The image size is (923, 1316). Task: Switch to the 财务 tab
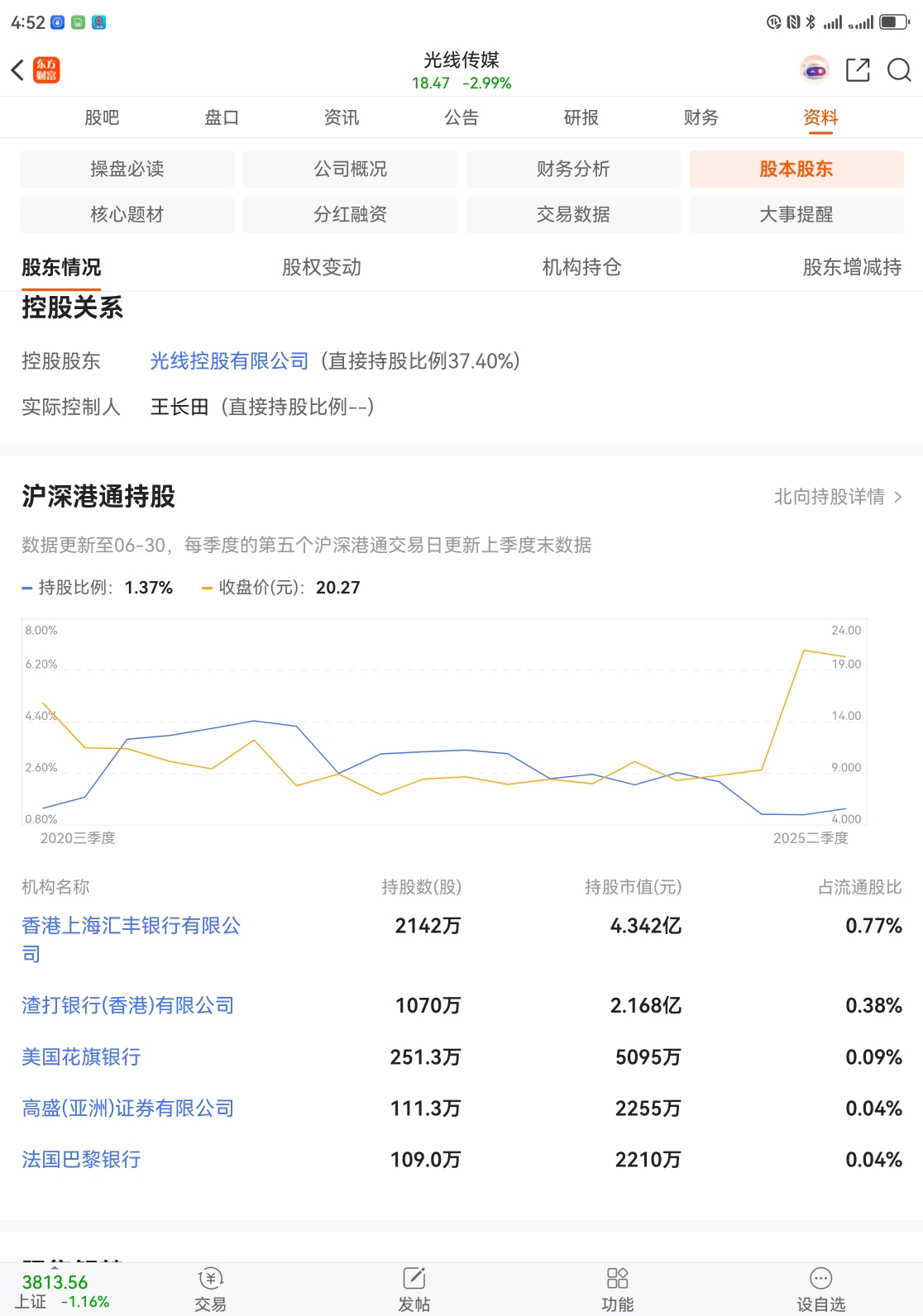701,117
